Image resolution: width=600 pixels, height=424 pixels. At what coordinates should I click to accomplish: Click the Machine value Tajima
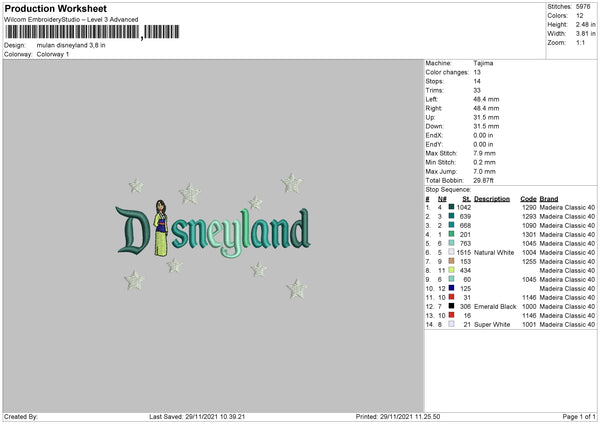pos(483,63)
